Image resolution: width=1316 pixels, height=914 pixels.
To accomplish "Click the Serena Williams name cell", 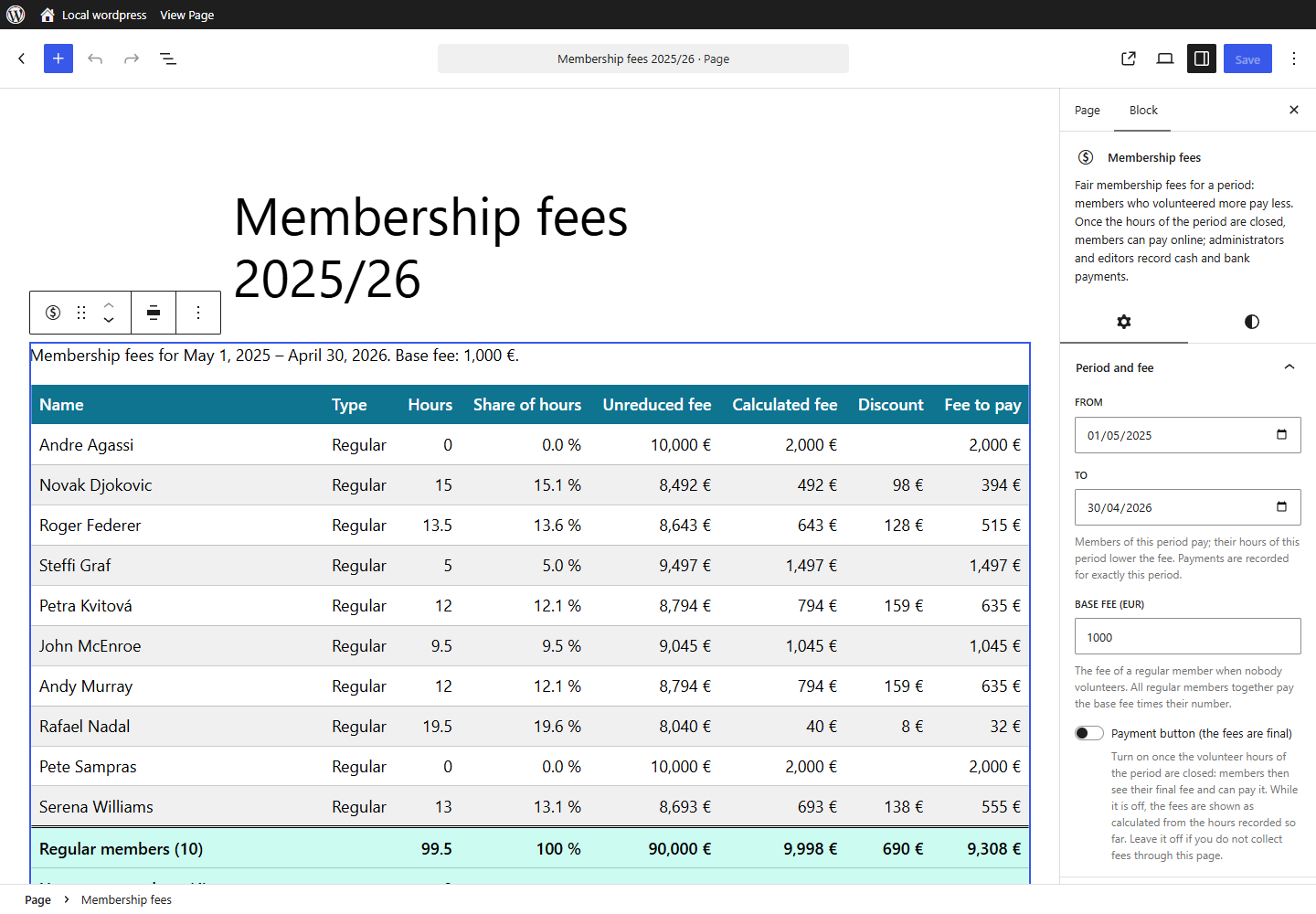I will [x=96, y=807].
